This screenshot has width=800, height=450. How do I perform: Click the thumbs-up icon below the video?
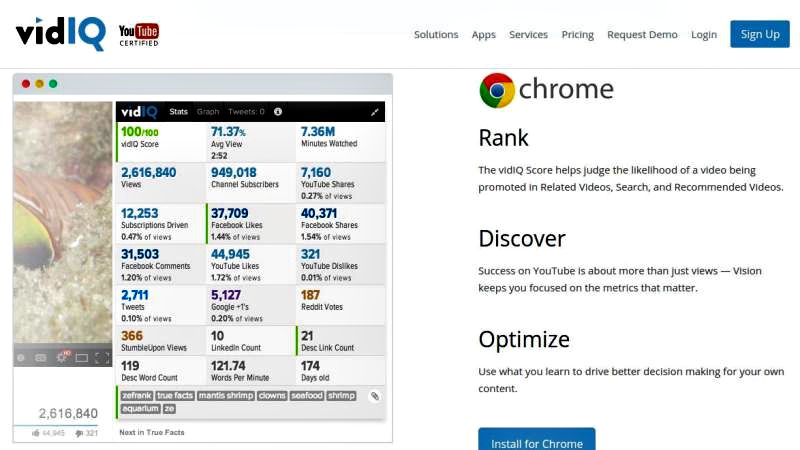click(x=36, y=433)
